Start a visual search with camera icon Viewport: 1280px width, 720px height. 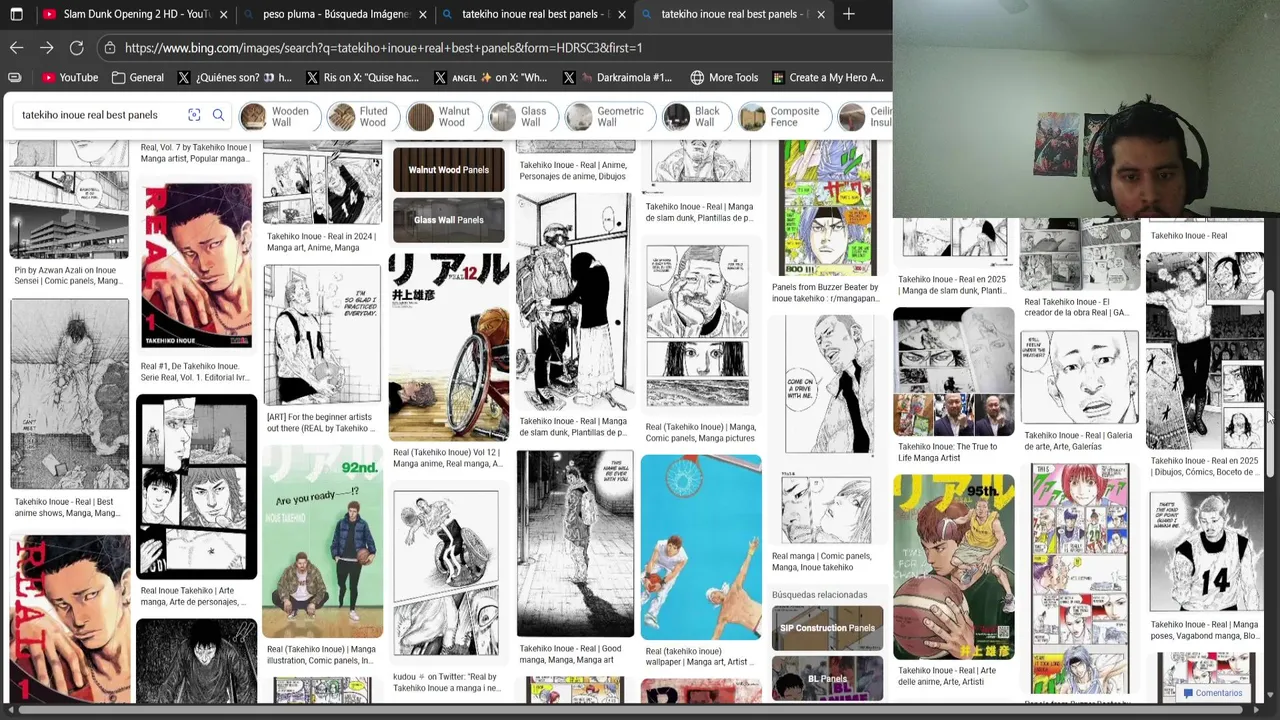(194, 115)
